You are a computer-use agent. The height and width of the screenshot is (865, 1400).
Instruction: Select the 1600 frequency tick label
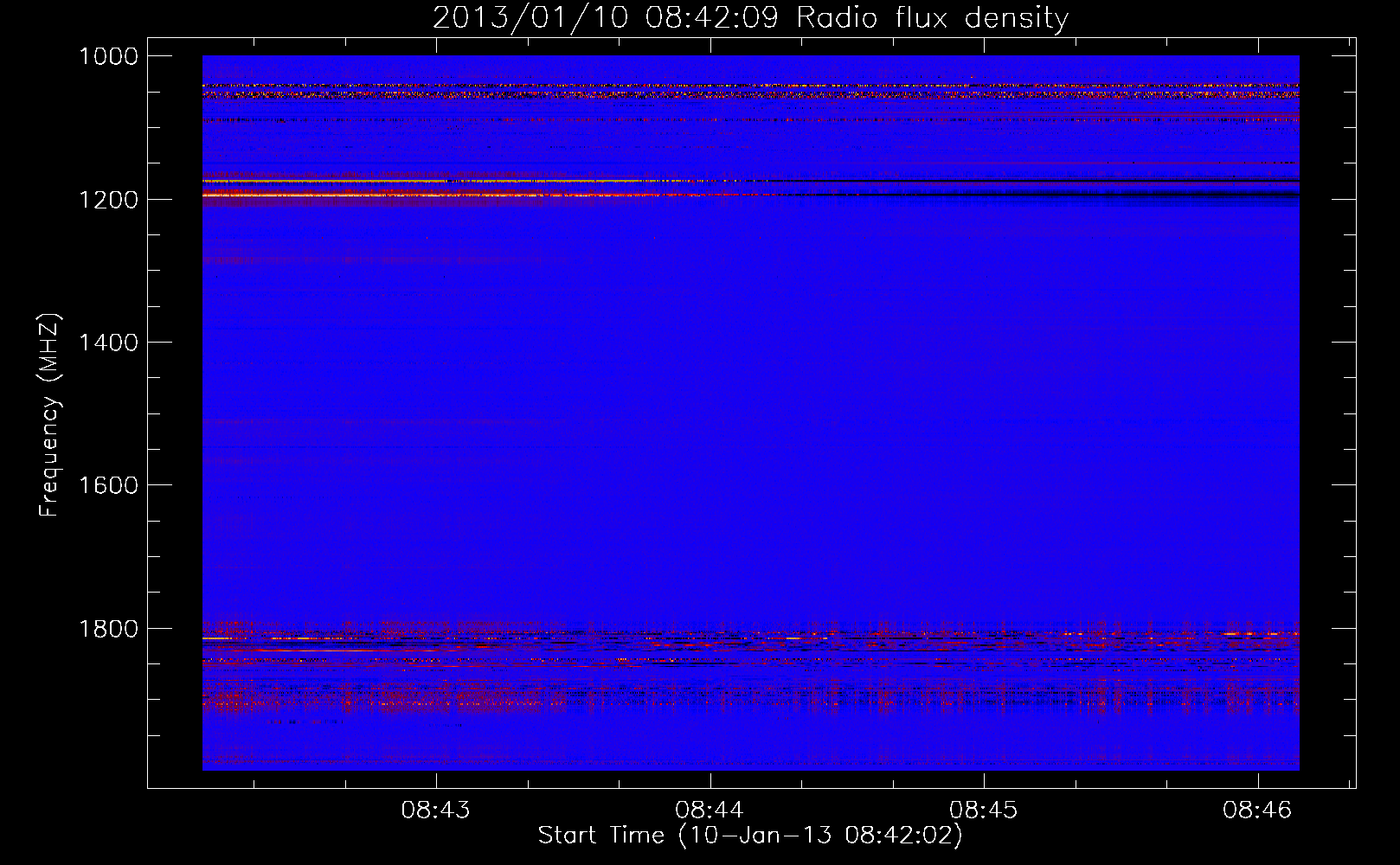(x=108, y=485)
